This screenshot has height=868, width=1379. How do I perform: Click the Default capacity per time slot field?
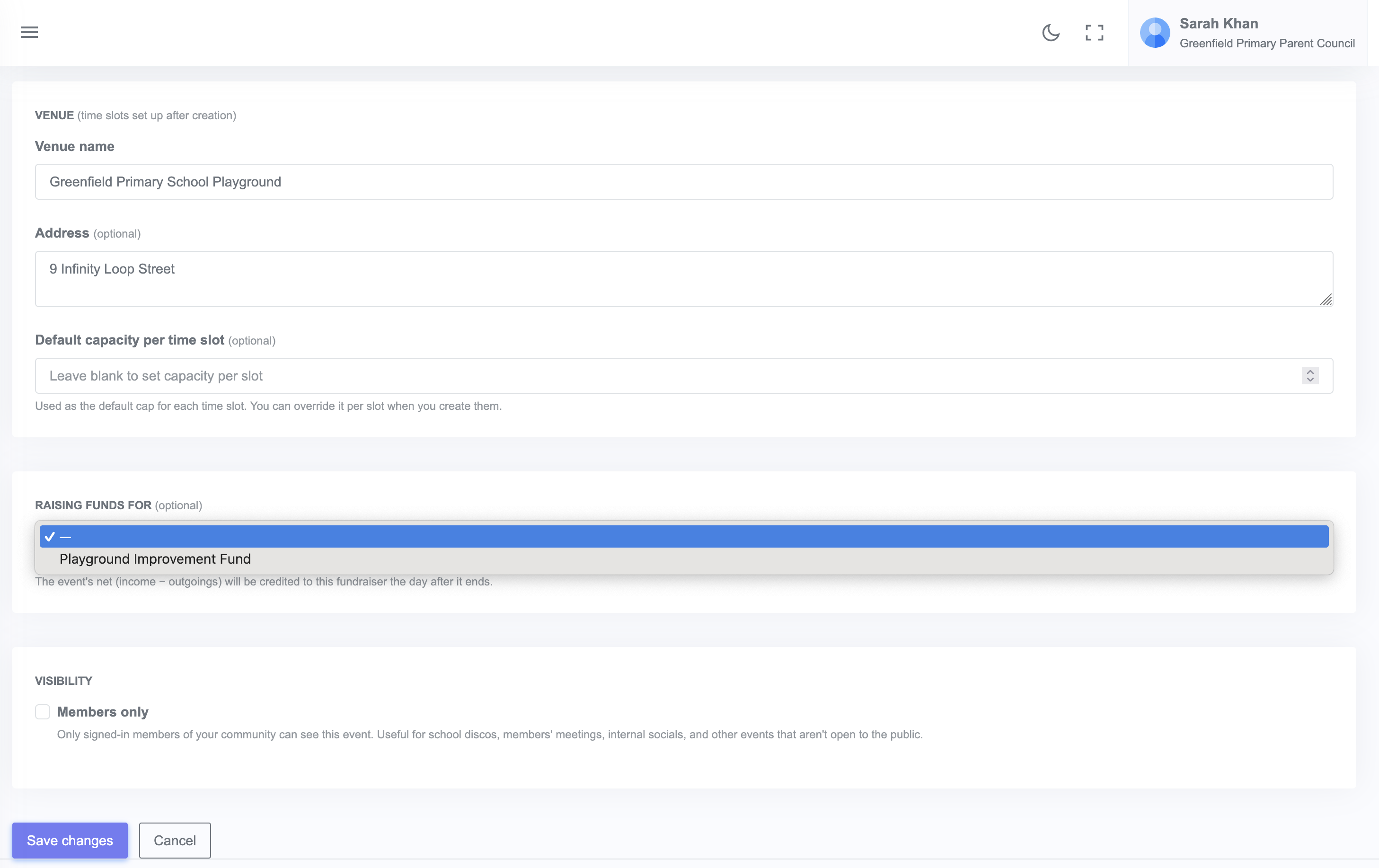(x=684, y=376)
